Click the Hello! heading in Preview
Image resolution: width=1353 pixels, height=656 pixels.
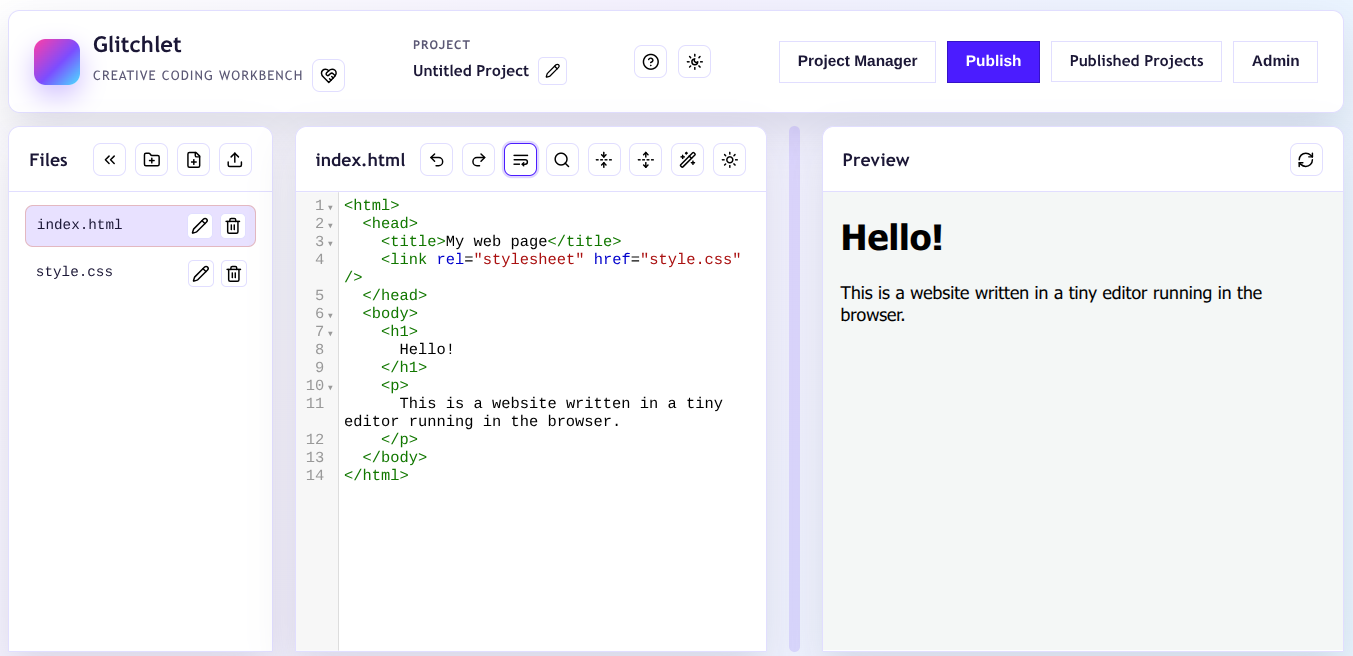pos(892,237)
